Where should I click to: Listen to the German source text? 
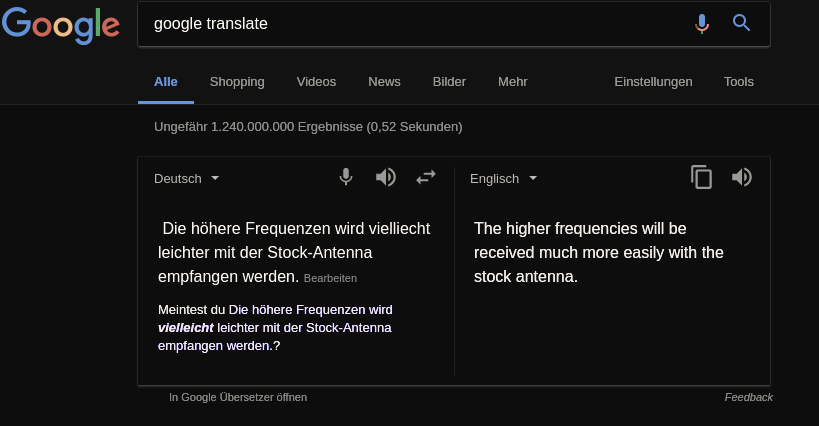(x=385, y=177)
